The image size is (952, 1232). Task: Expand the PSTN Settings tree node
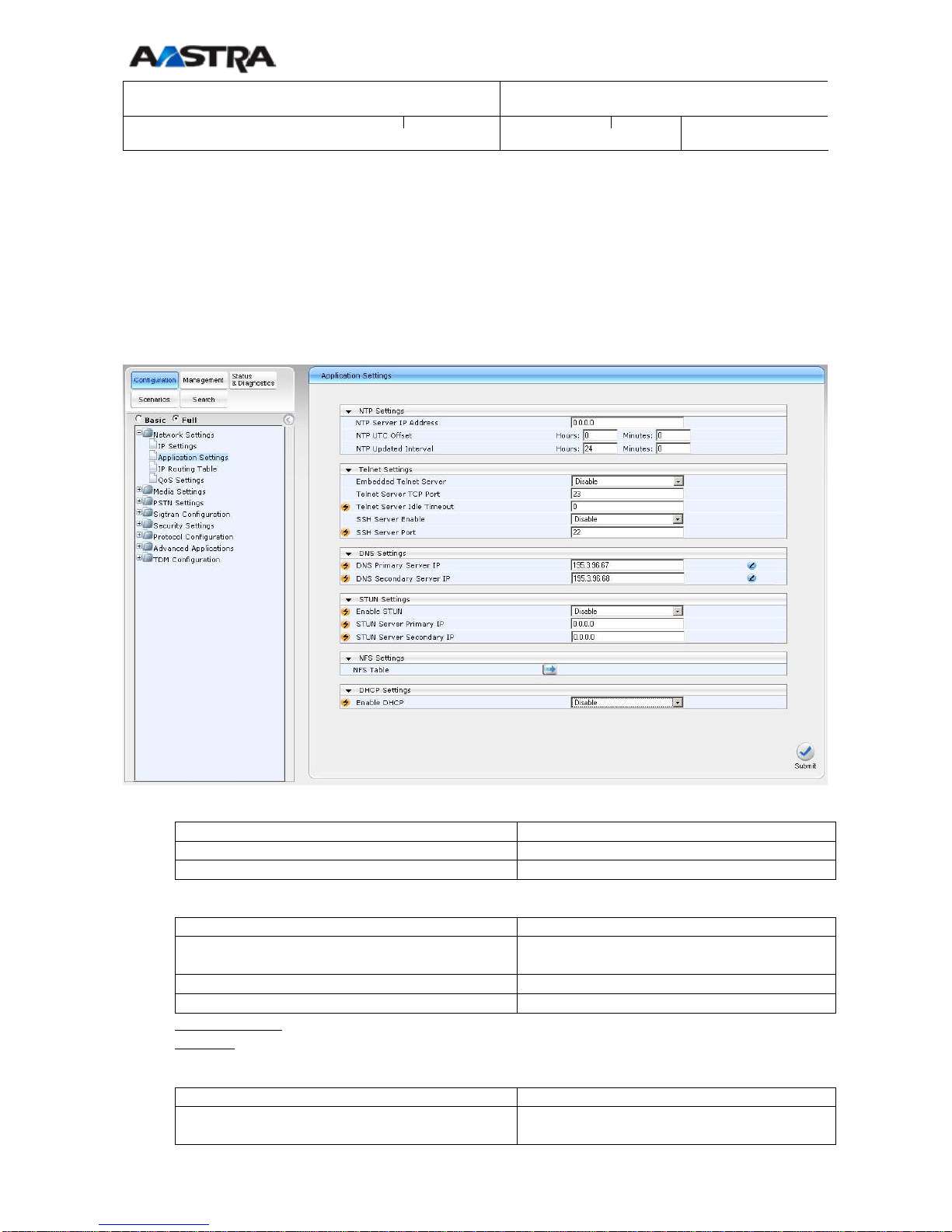(139, 501)
